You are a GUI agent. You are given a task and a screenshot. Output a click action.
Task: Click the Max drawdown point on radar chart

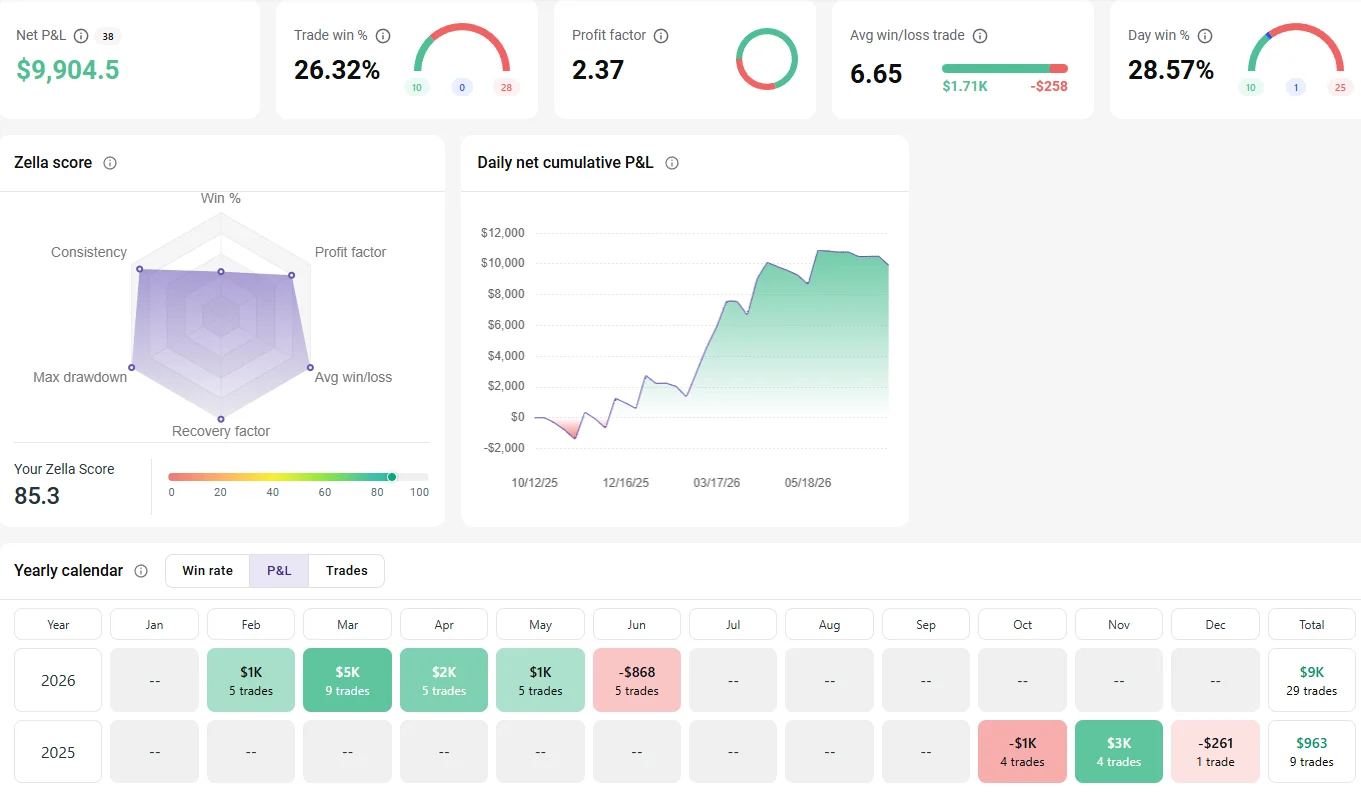tap(131, 368)
